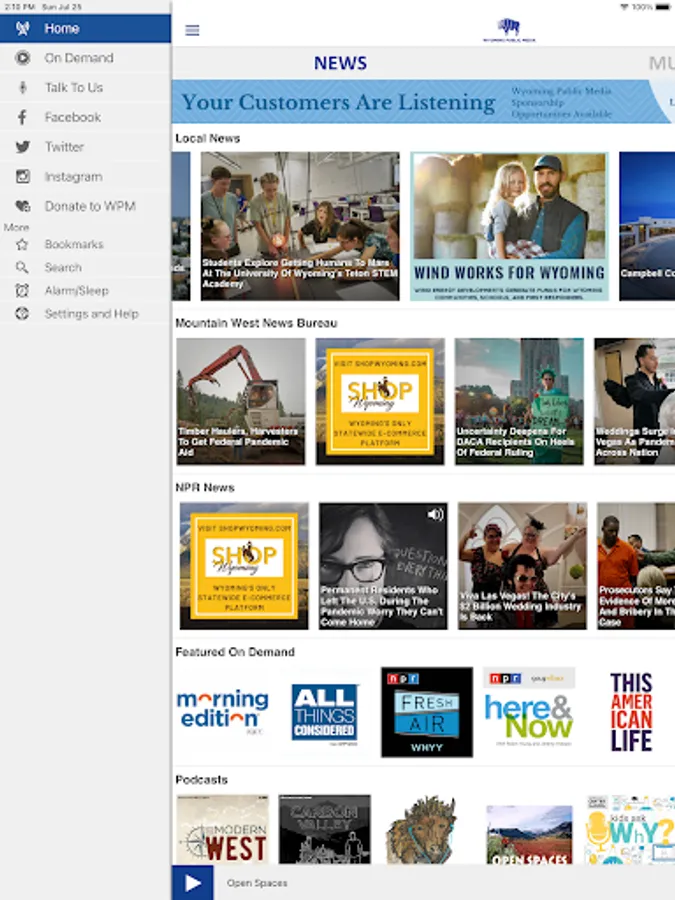Open Shop Wyoming ad under Mountain West
The width and height of the screenshot is (675, 900).
click(x=380, y=401)
